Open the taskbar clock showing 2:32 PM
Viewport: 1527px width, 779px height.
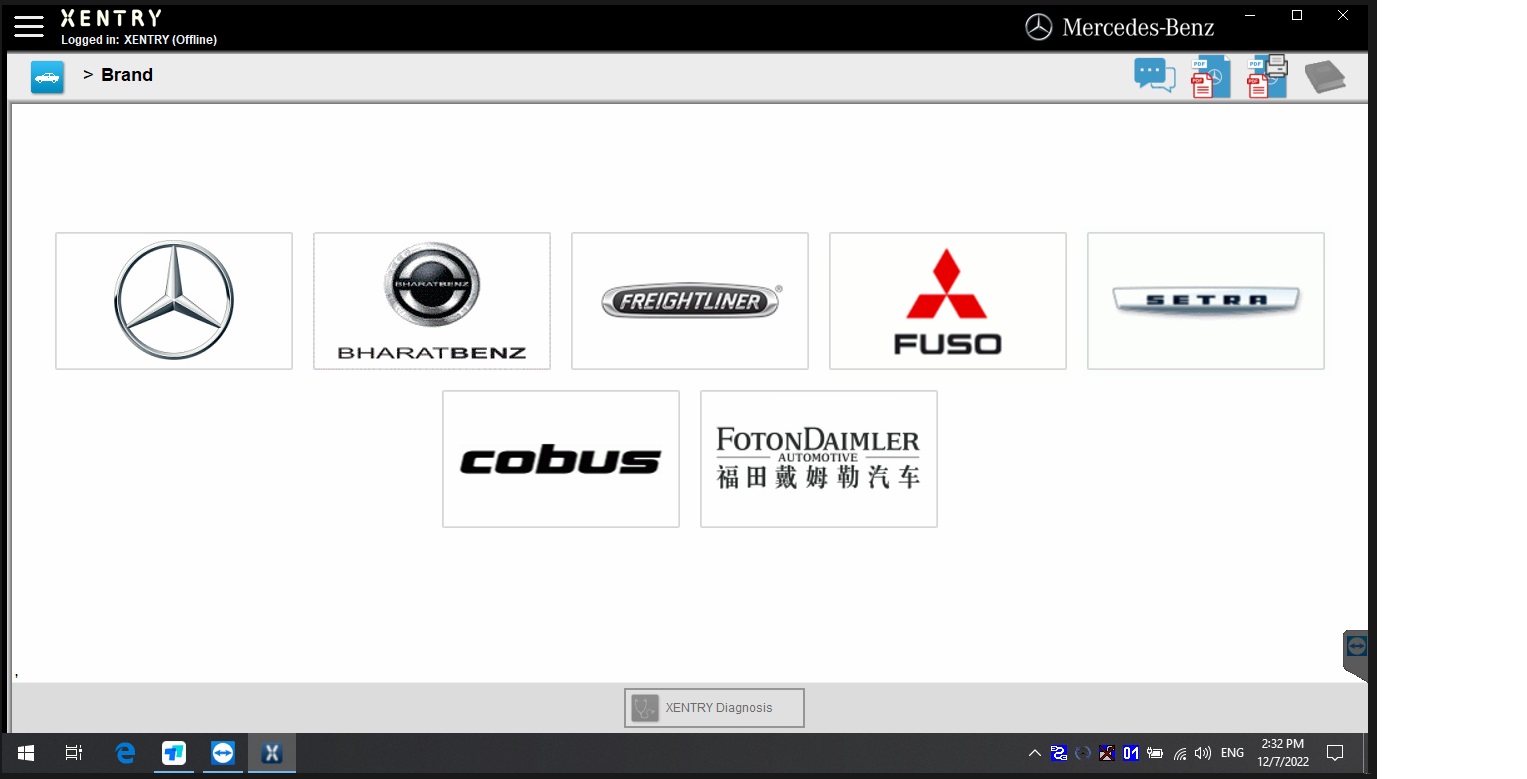pyautogui.click(x=1283, y=753)
